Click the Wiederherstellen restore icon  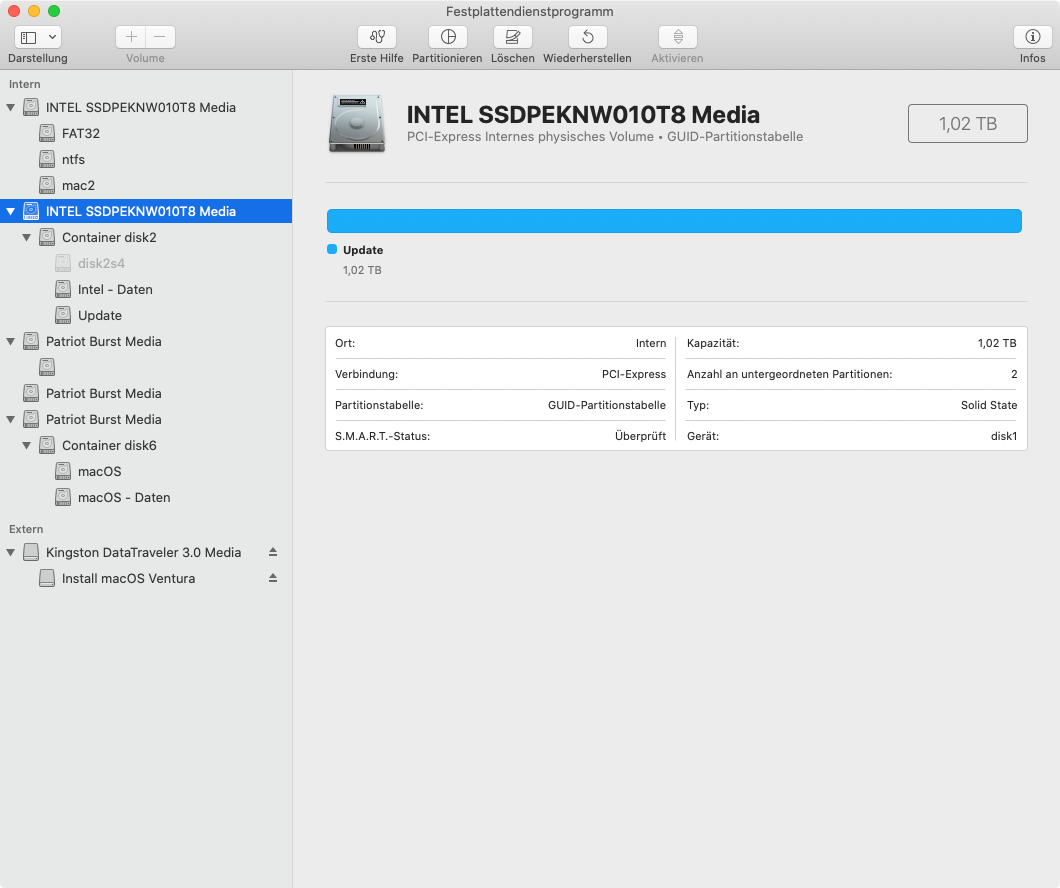pos(587,37)
